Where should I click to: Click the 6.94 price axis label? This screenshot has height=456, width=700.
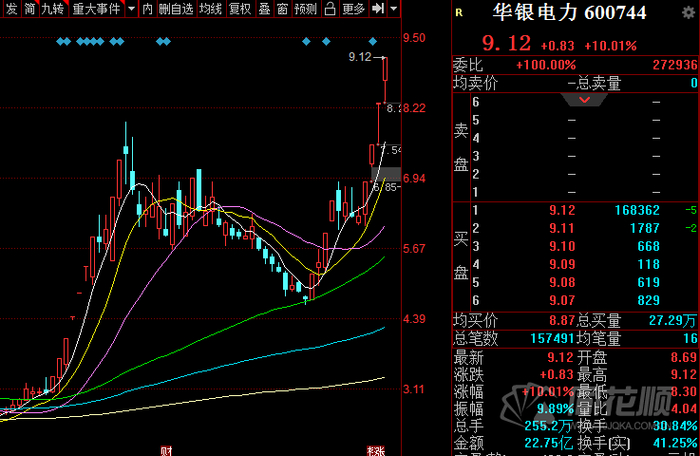tap(414, 178)
